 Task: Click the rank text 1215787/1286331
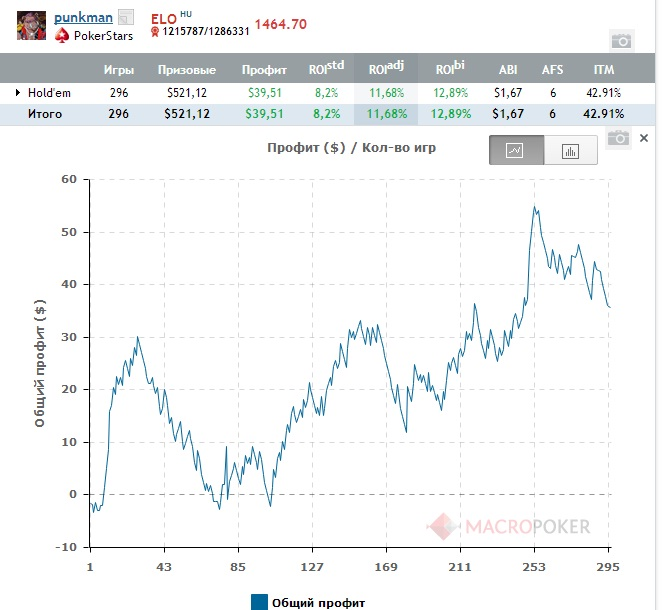pyautogui.click(x=206, y=32)
